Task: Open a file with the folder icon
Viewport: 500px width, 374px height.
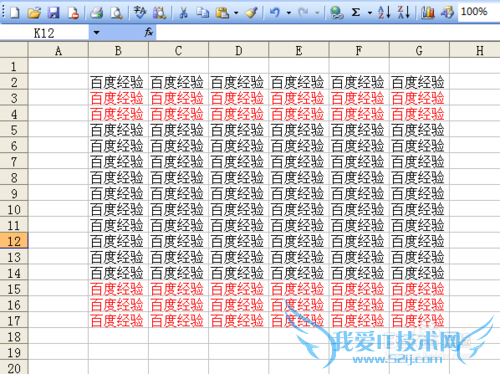Action: [34, 13]
